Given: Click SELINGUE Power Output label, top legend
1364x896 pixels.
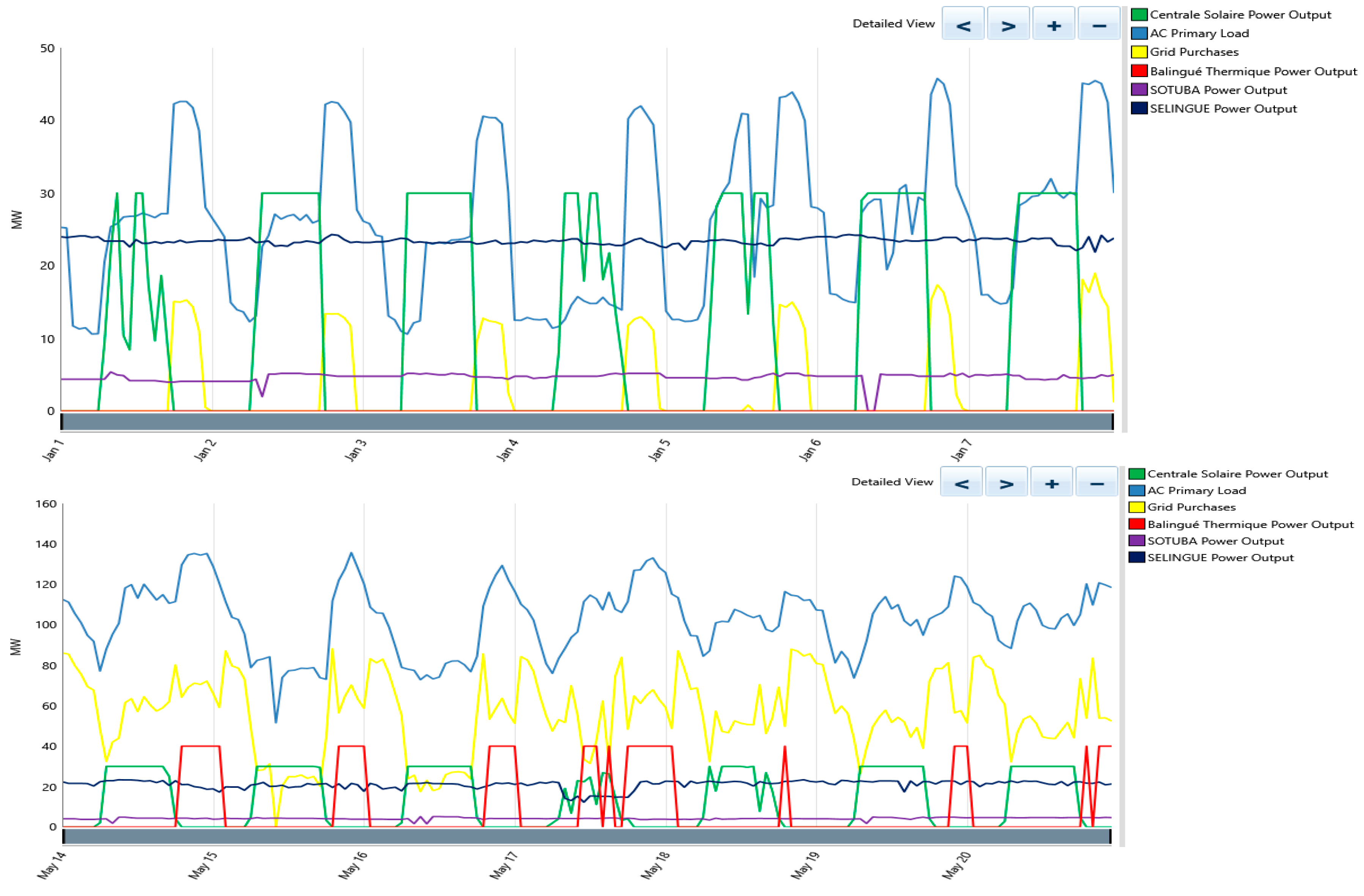Looking at the screenshot, I should tap(1223, 109).
